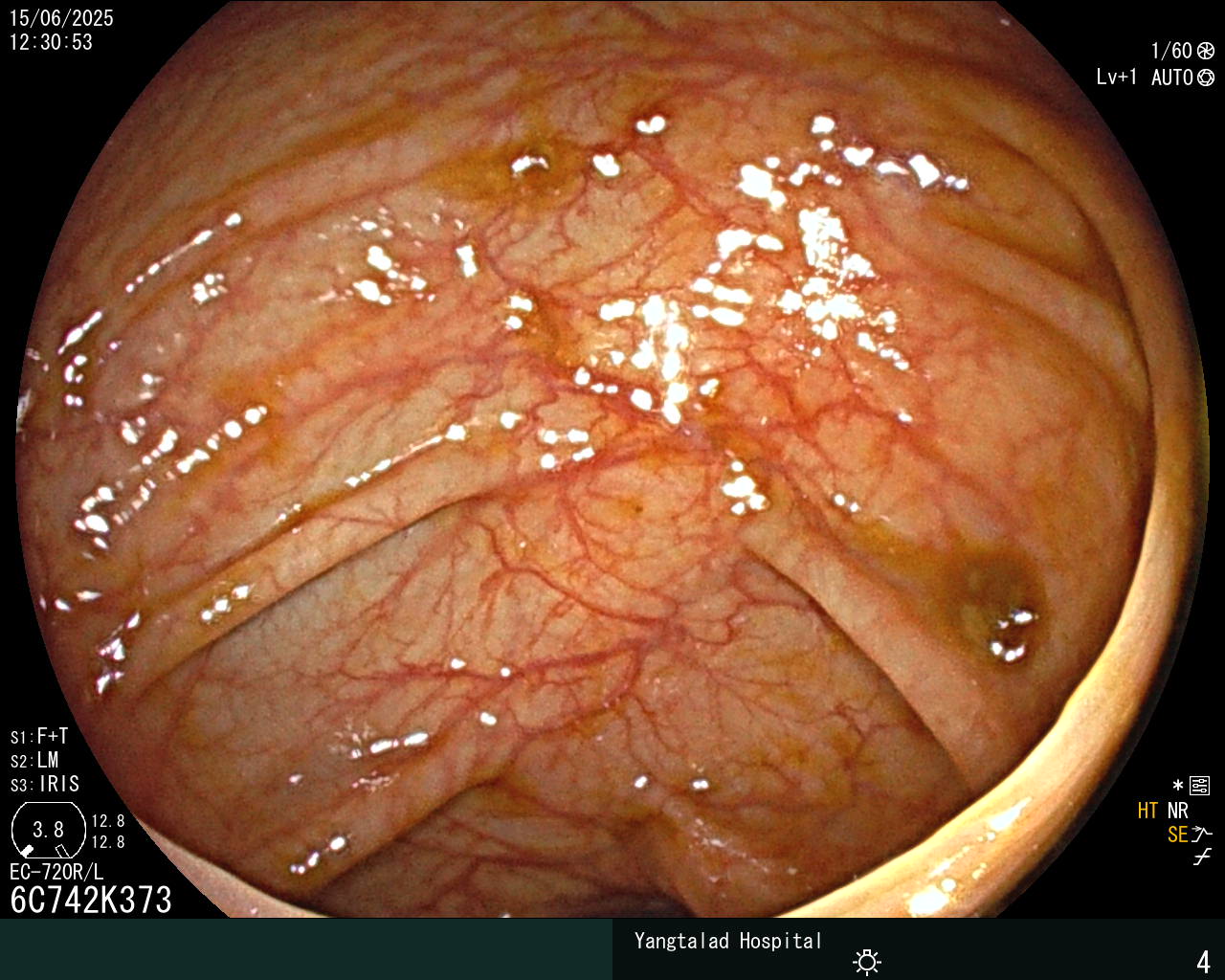1225x980 pixels.
Task: Click the NR noise reduction indicator
Action: [x=1178, y=812]
